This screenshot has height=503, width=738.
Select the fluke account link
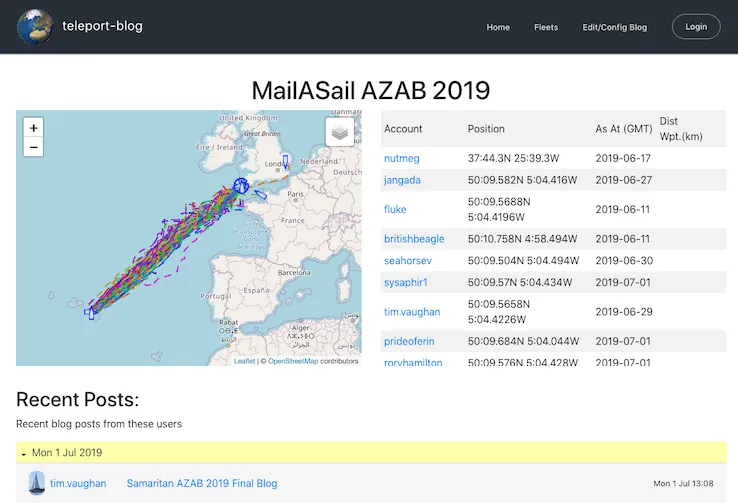(x=395, y=209)
